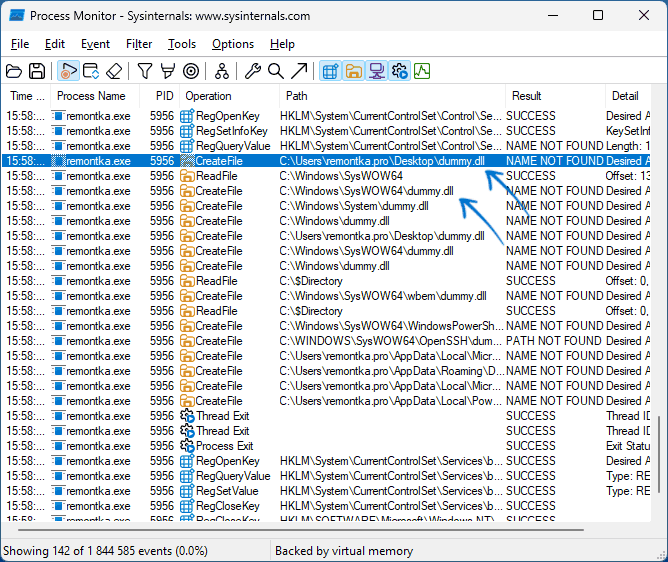Open the Event menu

click(x=95, y=44)
